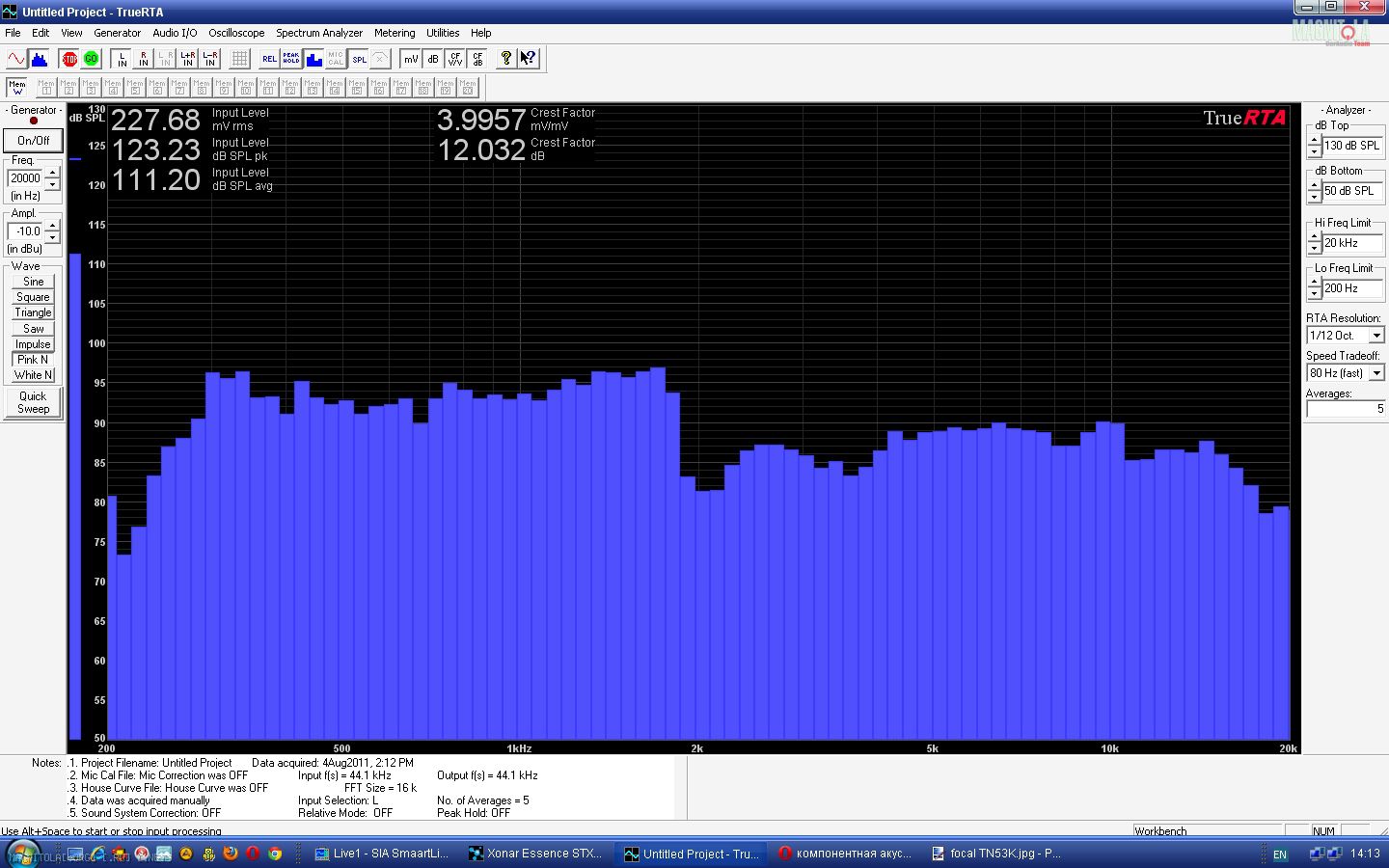
Task: Select the White N waveform
Action: click(33, 375)
